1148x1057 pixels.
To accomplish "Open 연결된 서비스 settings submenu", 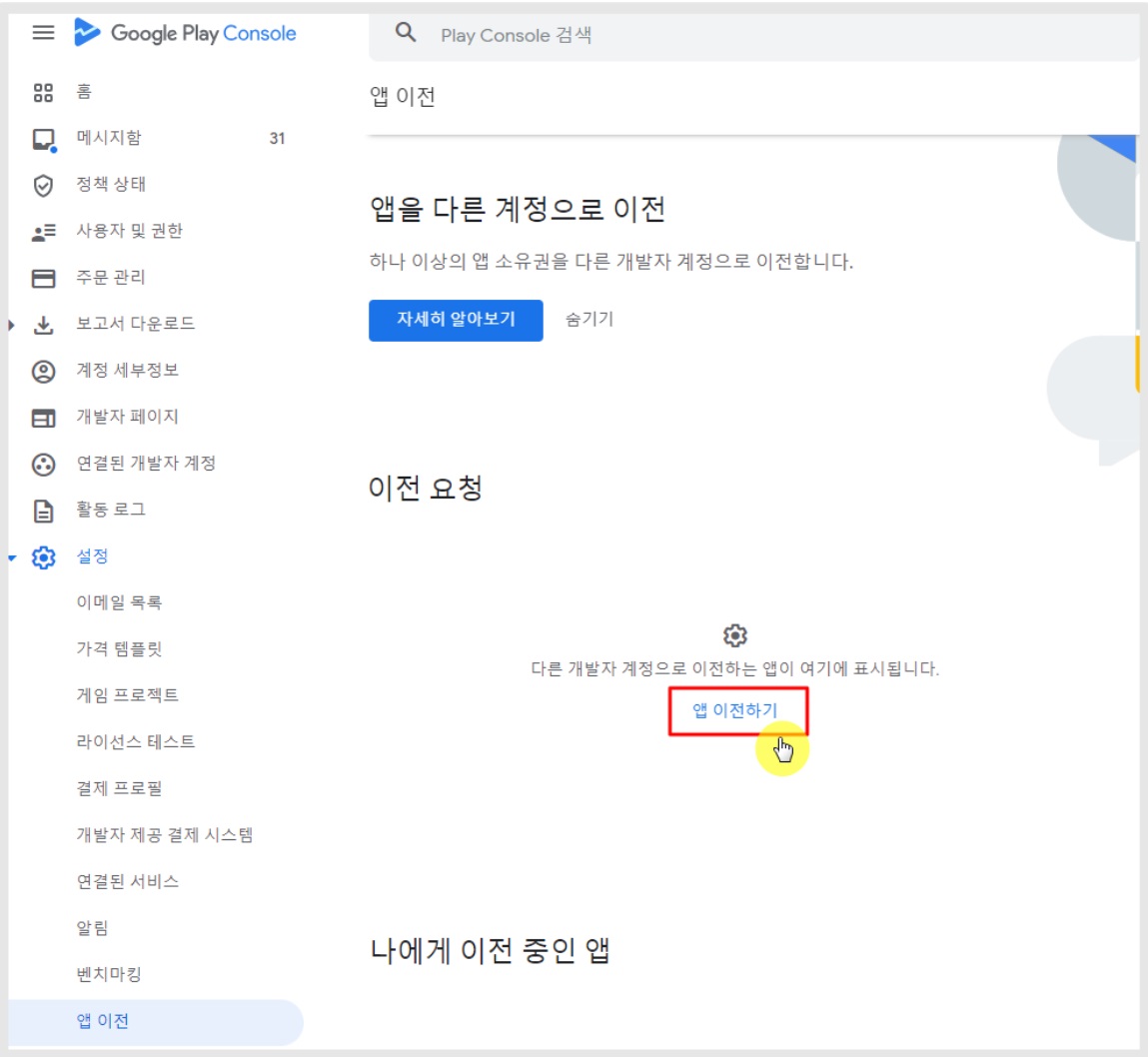I will 128,880.
